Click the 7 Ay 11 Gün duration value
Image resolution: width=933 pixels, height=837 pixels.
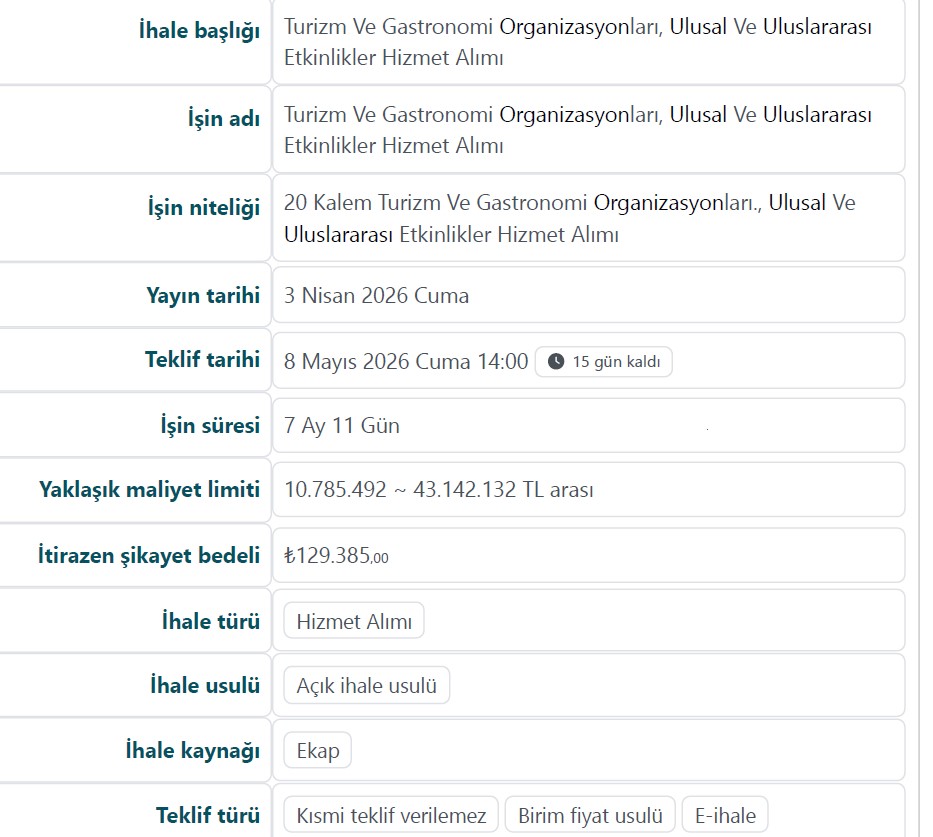tap(342, 425)
